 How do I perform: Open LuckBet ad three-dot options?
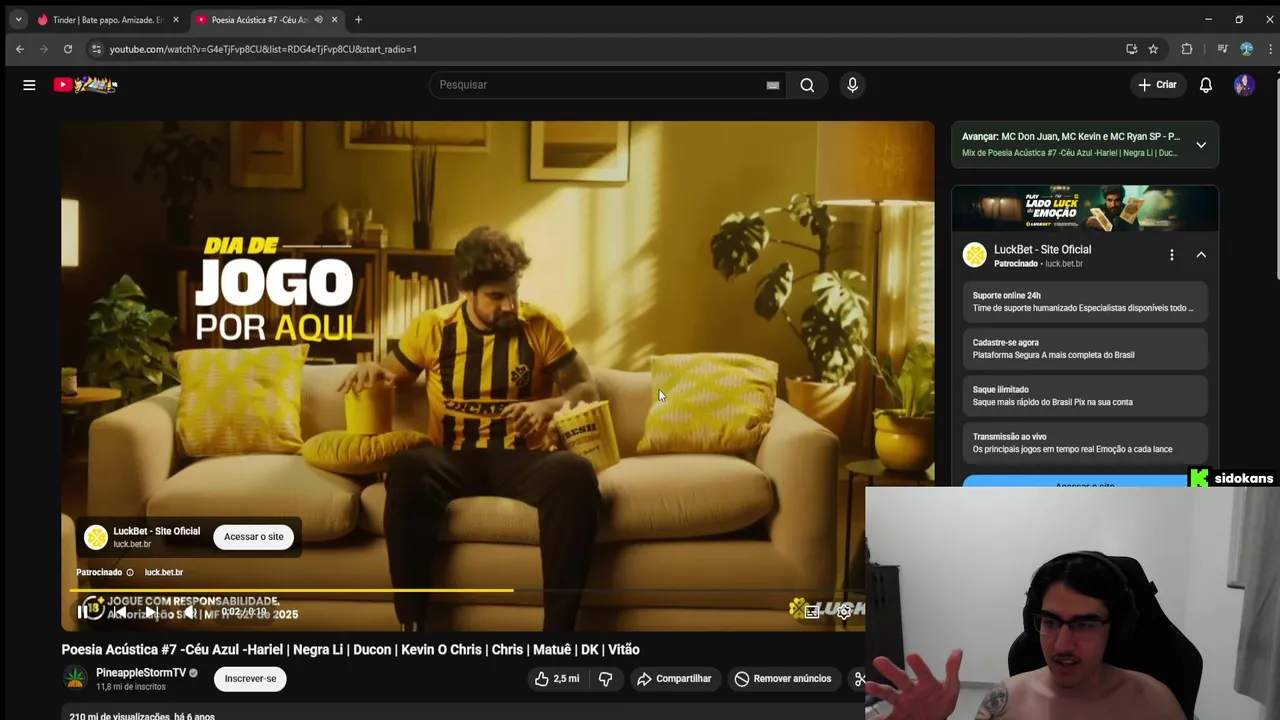[x=1172, y=255]
